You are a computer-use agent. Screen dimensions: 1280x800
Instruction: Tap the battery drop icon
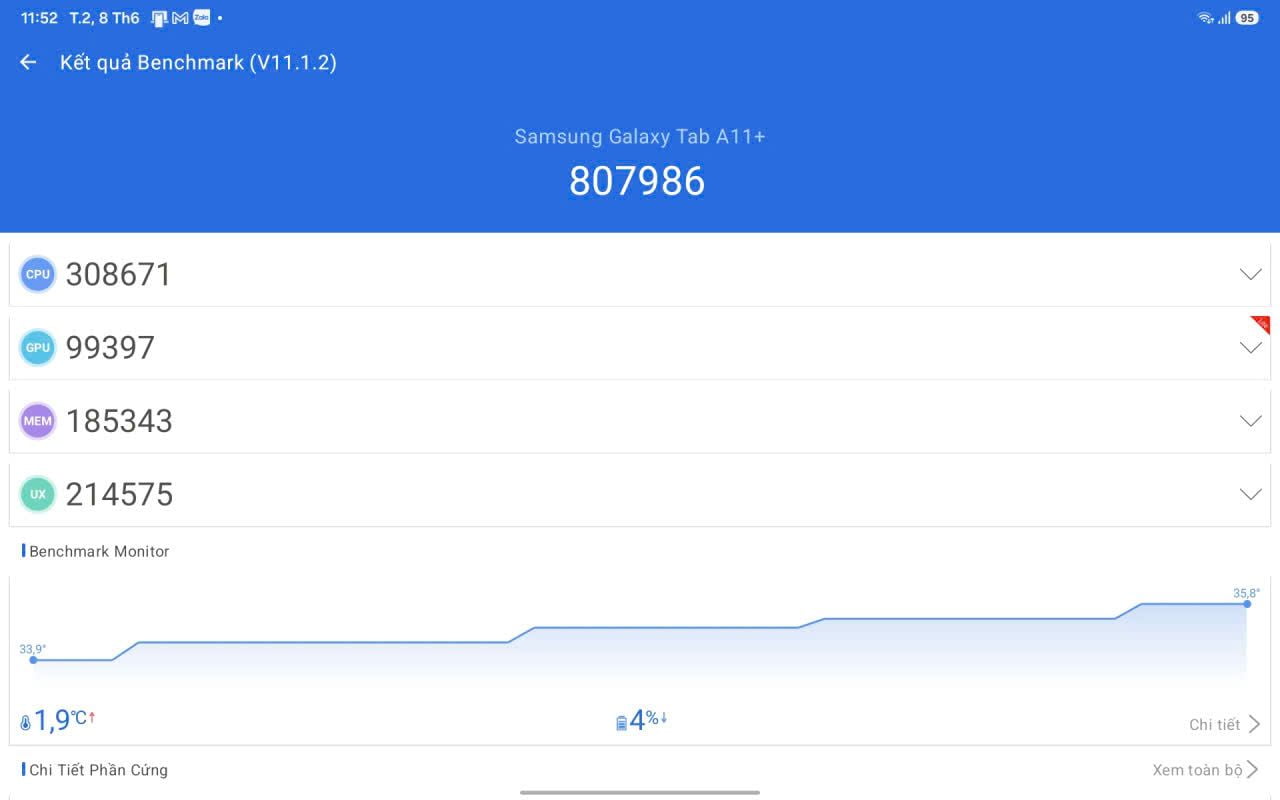click(x=621, y=723)
